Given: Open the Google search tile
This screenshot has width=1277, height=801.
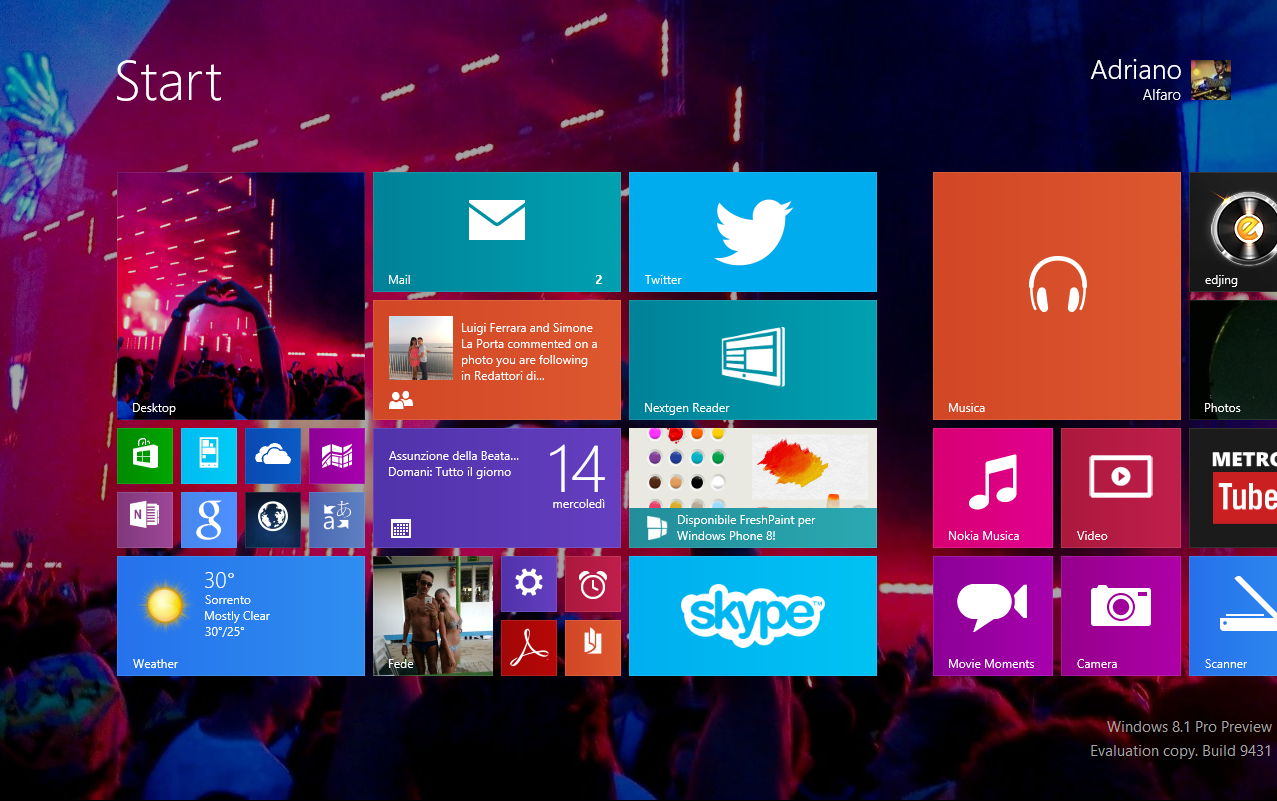Looking at the screenshot, I should [x=209, y=520].
